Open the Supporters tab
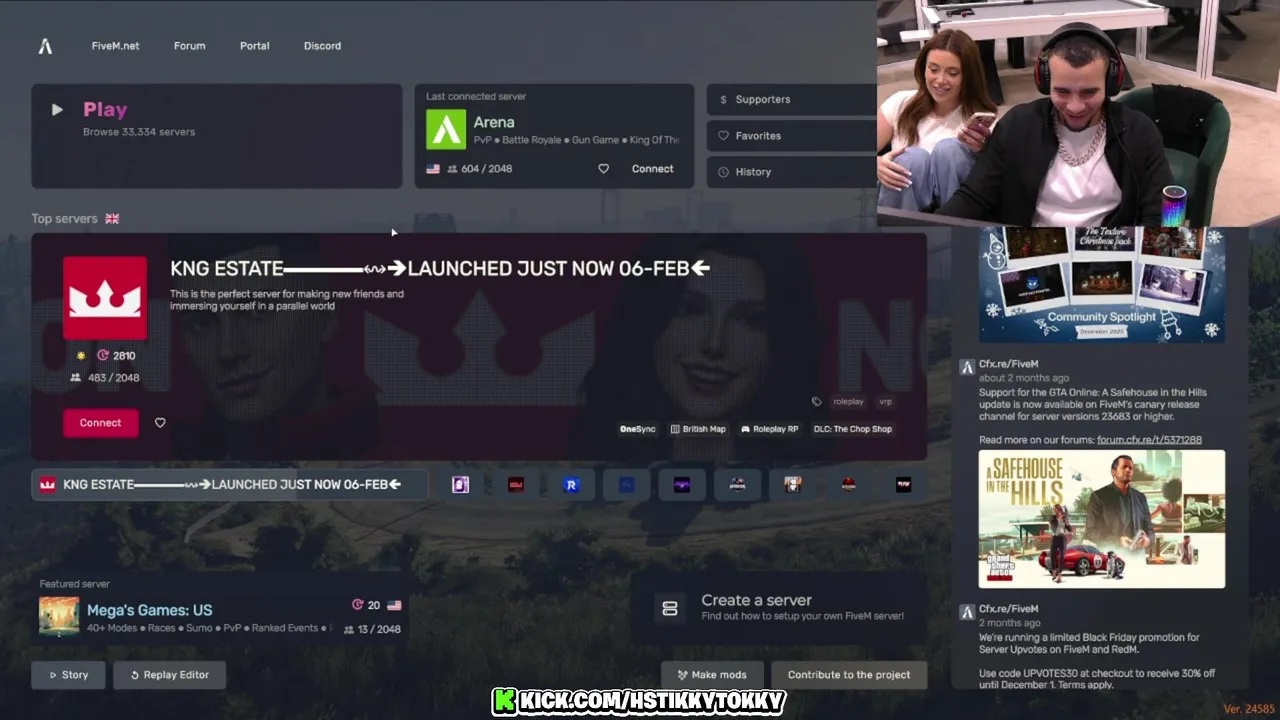This screenshot has height=720, width=1280. point(791,99)
